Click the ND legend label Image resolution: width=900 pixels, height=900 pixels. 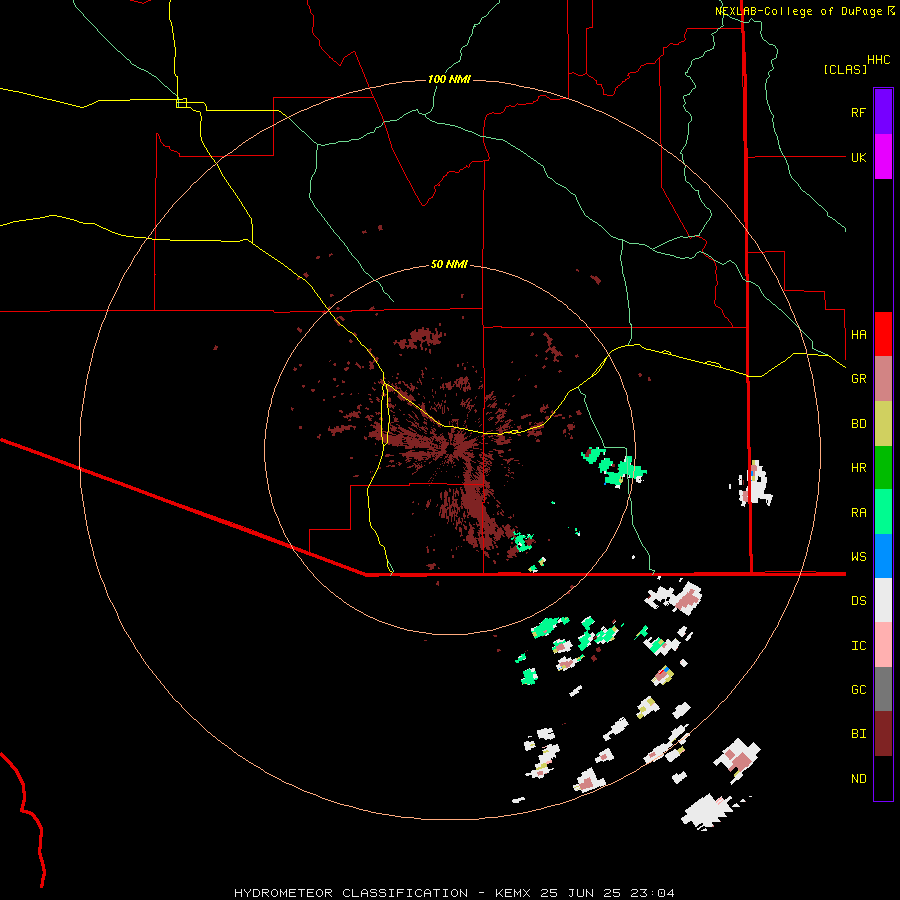point(858,778)
